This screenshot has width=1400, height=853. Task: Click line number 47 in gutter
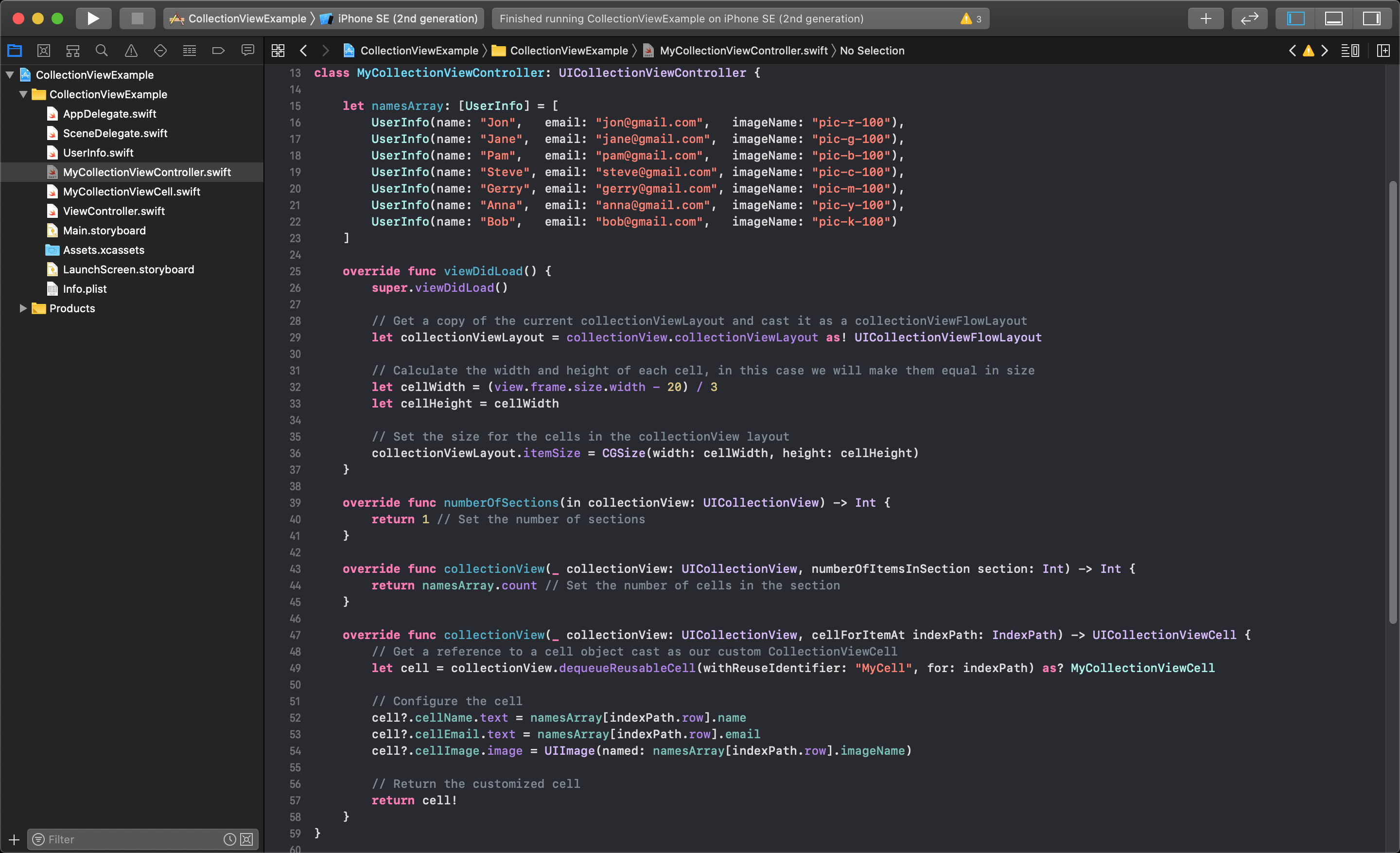295,635
